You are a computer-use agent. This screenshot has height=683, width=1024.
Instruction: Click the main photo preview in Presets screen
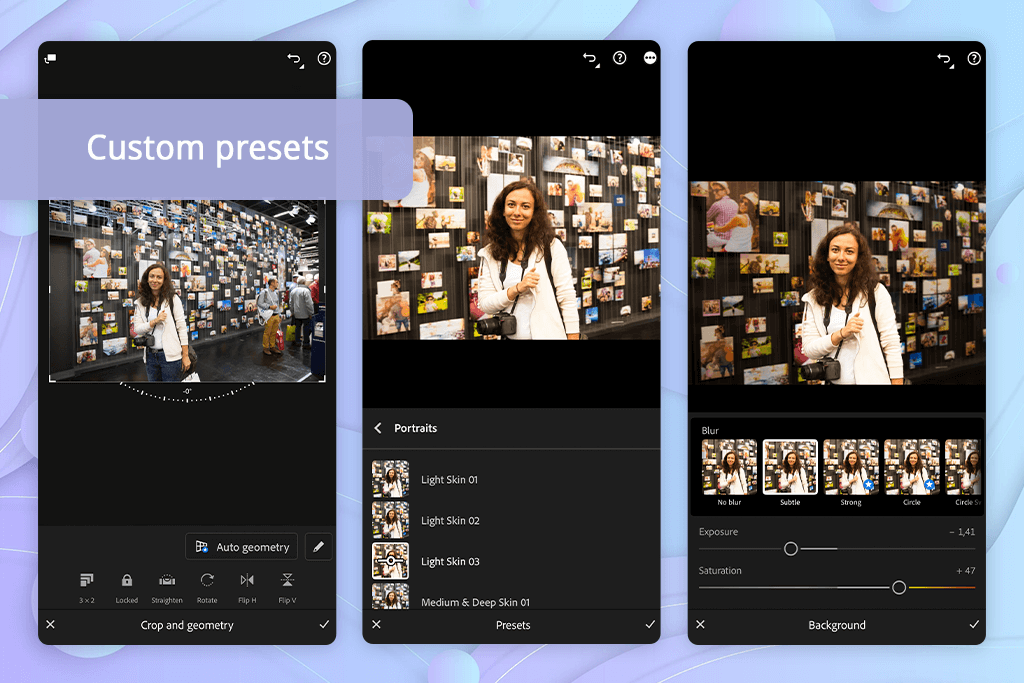pos(511,238)
